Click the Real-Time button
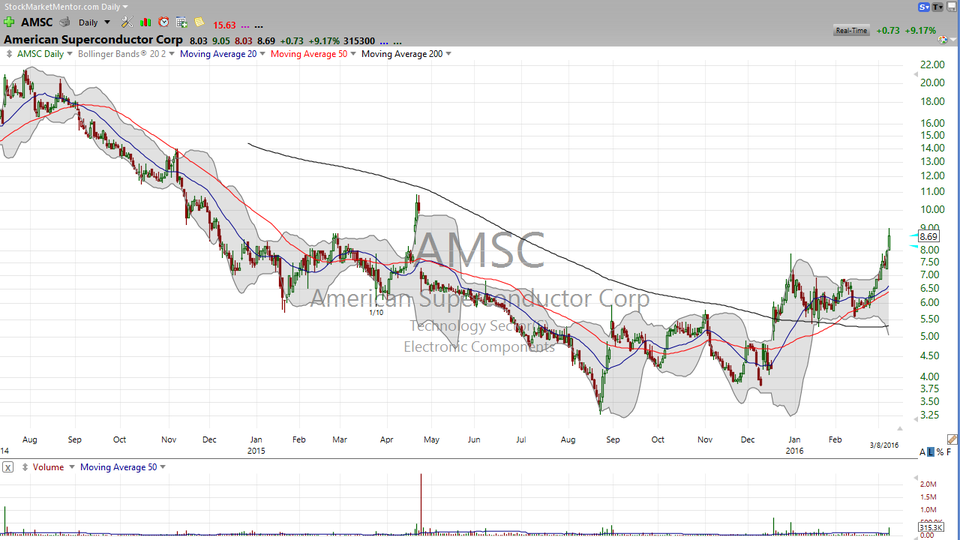The image size is (960, 540). 852,30
